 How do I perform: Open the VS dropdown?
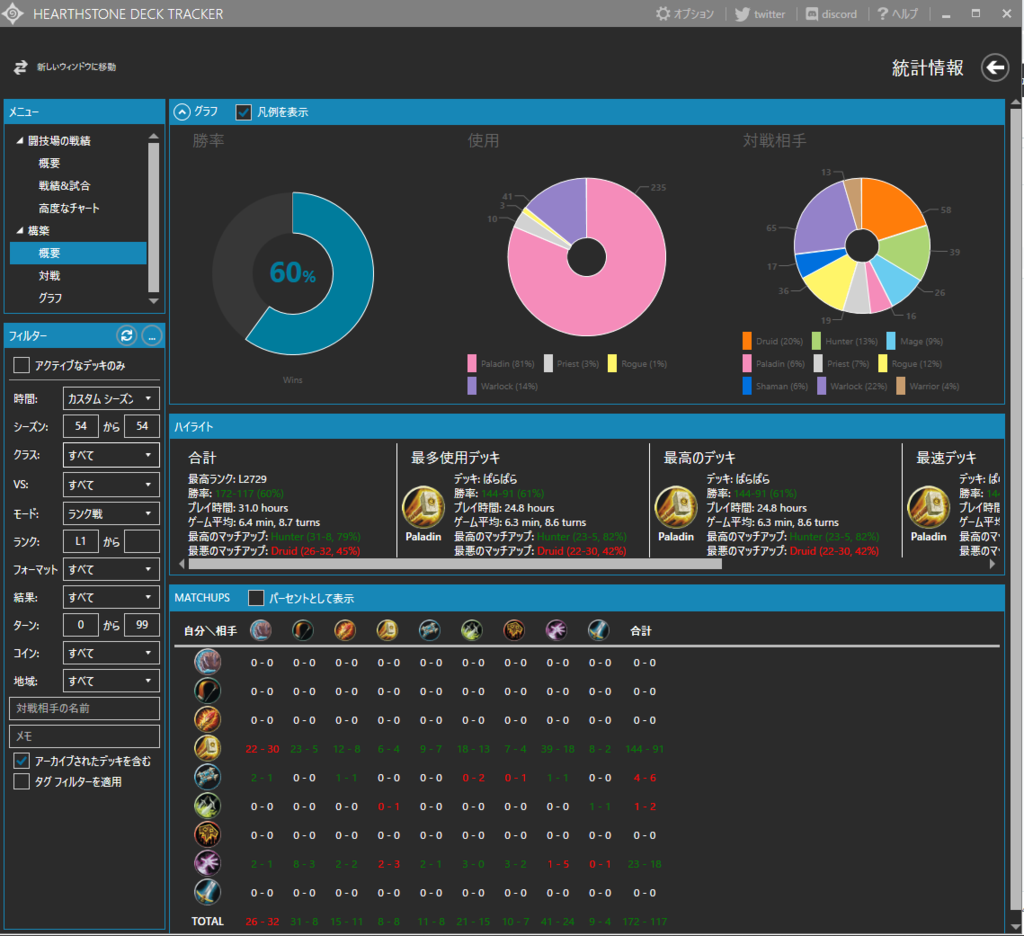click(111, 485)
